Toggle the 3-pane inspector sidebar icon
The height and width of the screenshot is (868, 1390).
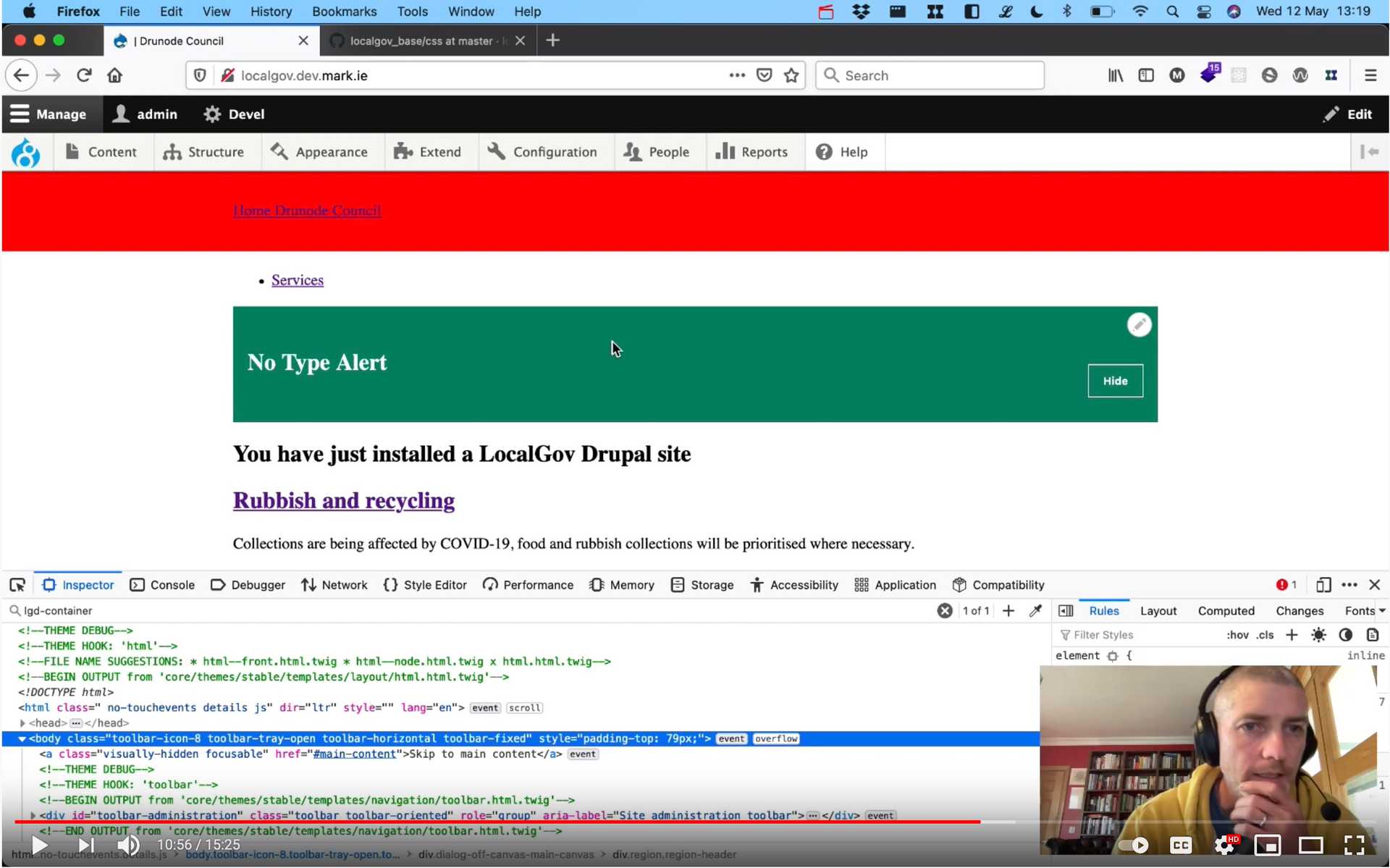pos(1066,611)
